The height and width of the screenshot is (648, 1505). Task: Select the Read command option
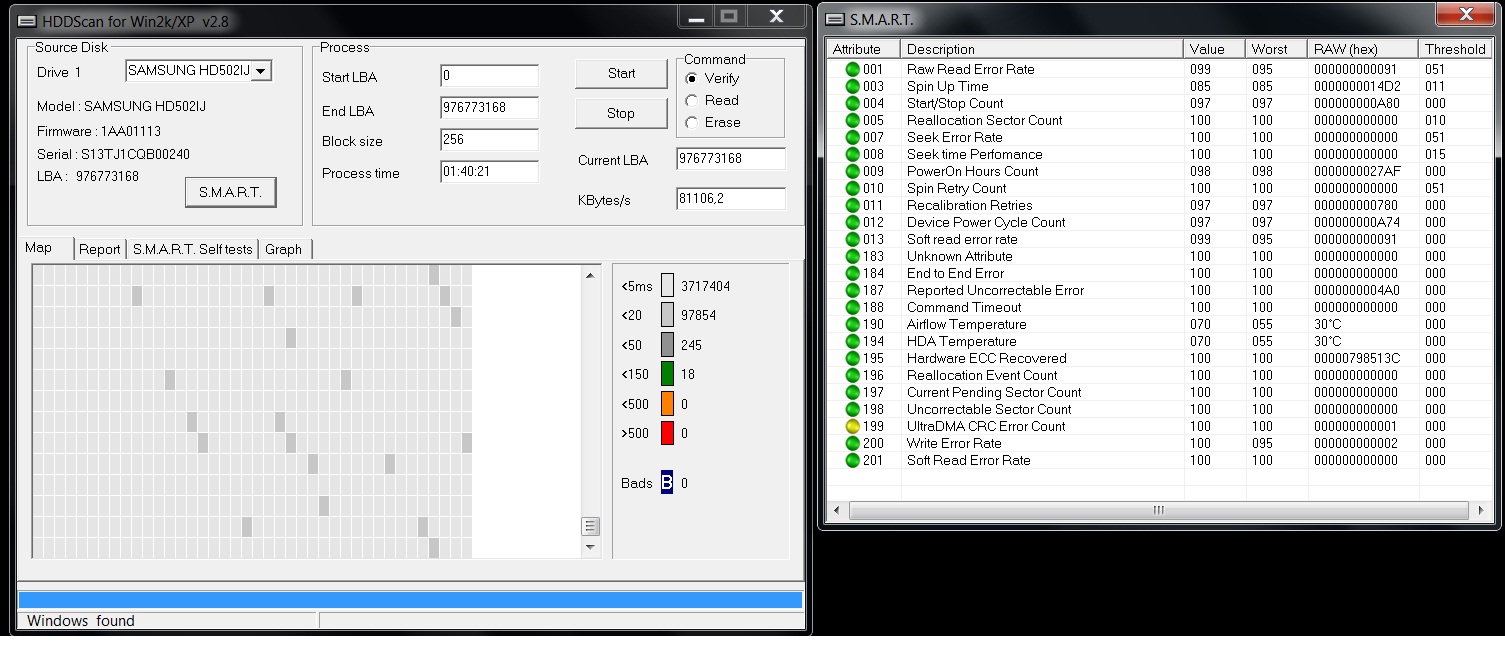pyautogui.click(x=691, y=100)
